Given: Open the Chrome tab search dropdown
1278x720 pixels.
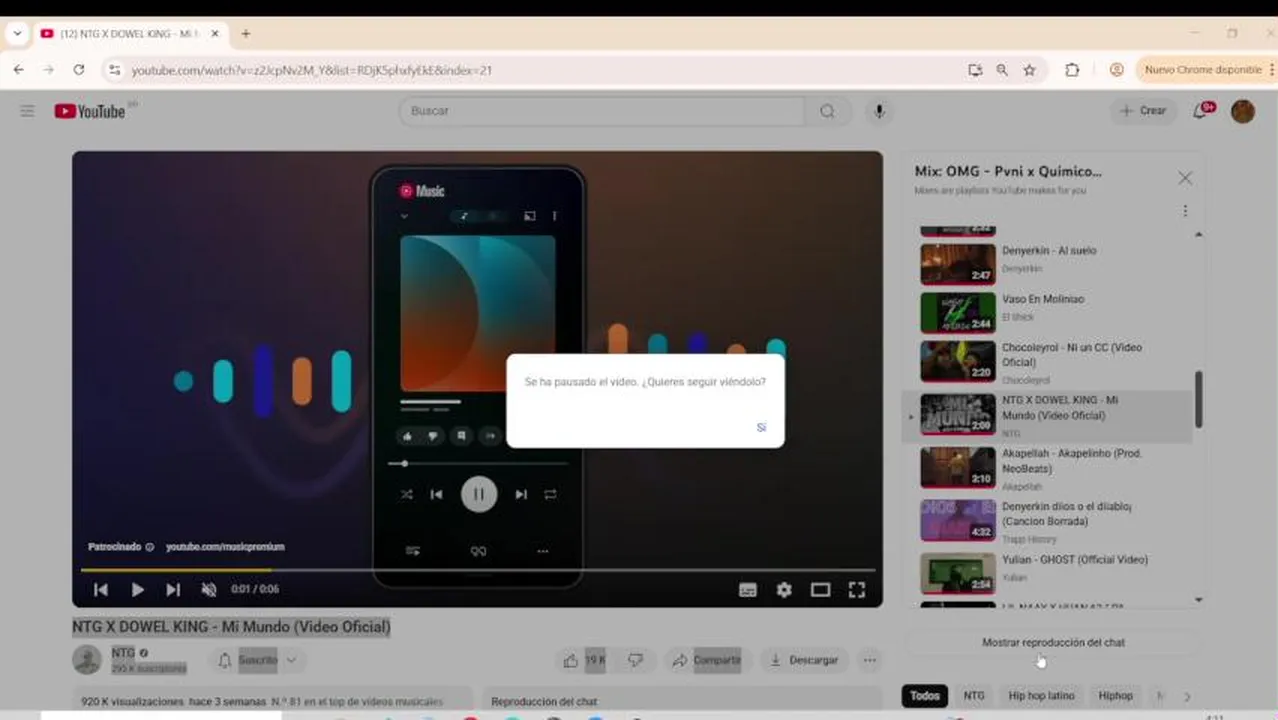Looking at the screenshot, I should click(17, 33).
